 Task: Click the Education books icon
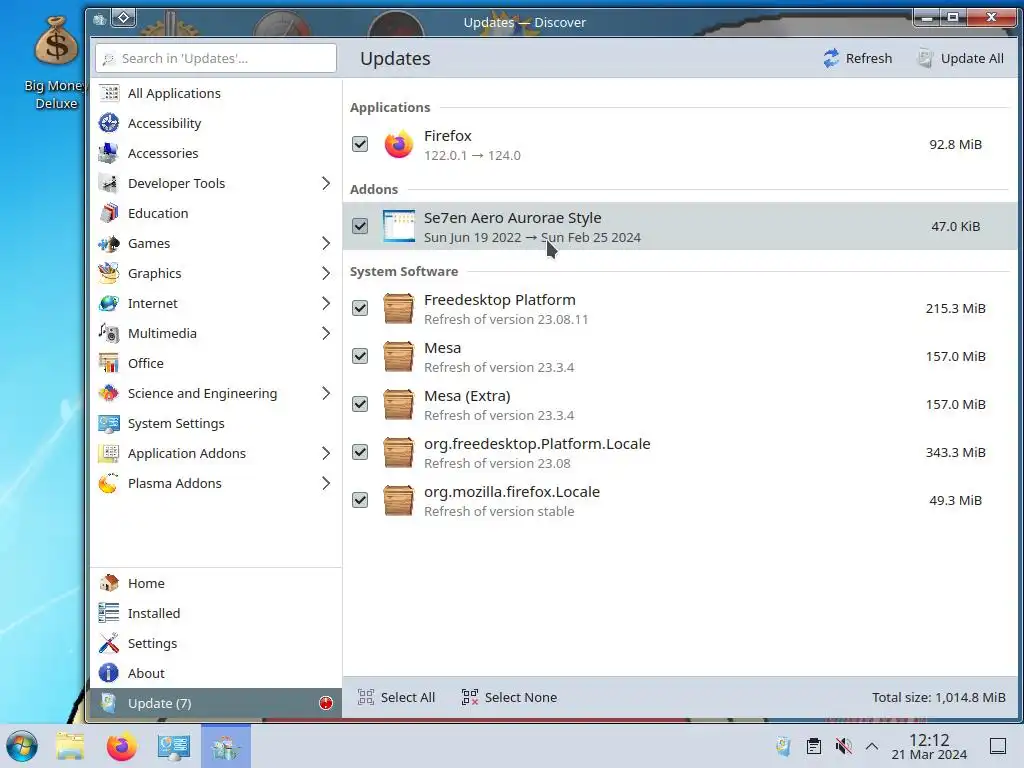[x=109, y=214]
